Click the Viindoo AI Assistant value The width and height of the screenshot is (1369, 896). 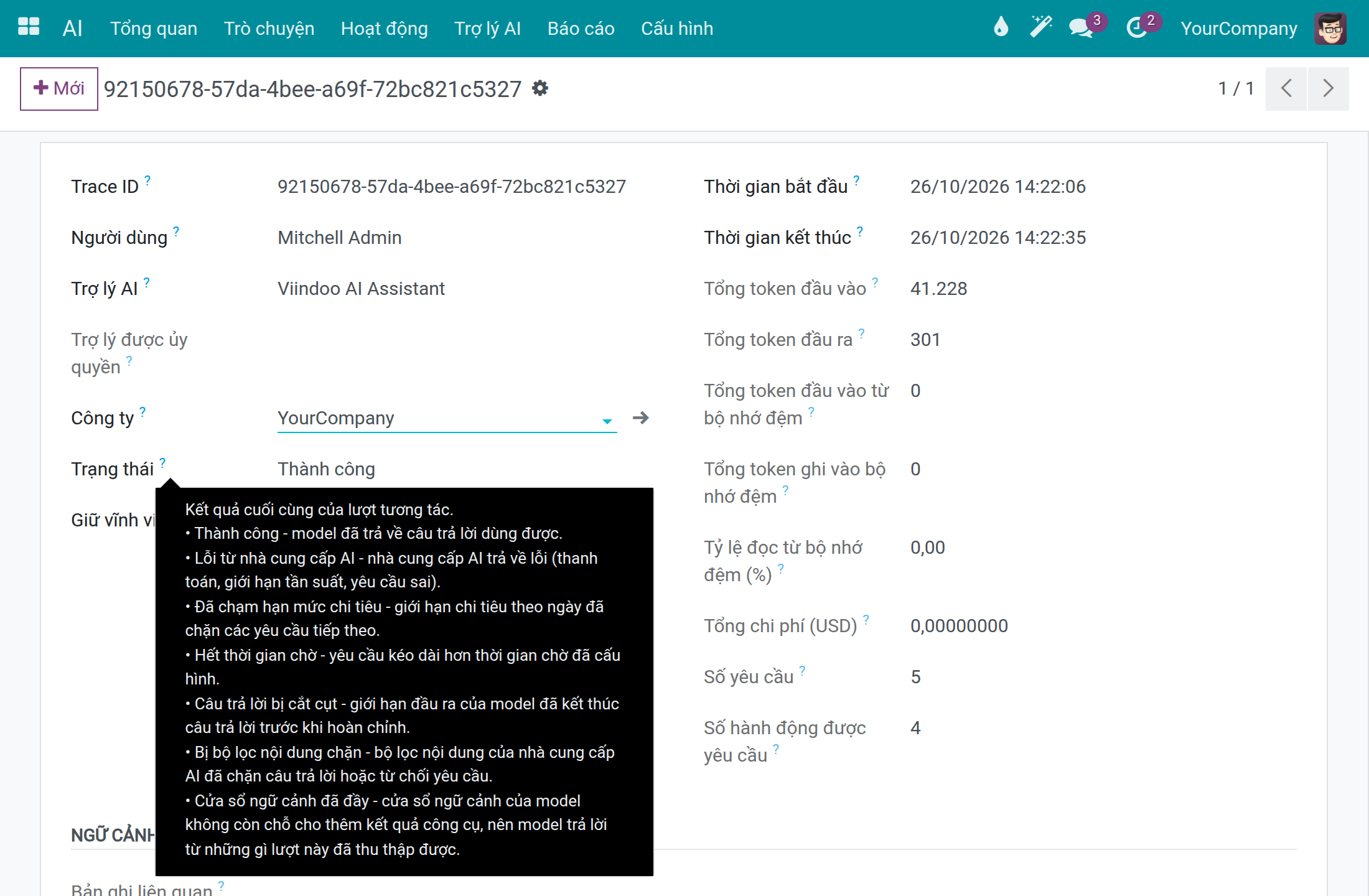pos(361,289)
